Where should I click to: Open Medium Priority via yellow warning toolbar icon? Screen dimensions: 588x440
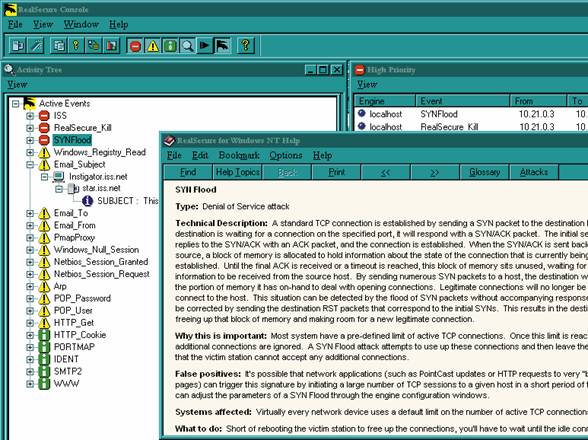[x=153, y=46]
